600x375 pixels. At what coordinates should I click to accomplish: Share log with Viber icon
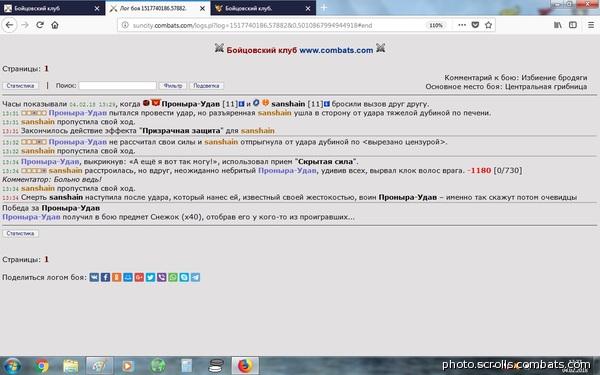click(x=161, y=277)
